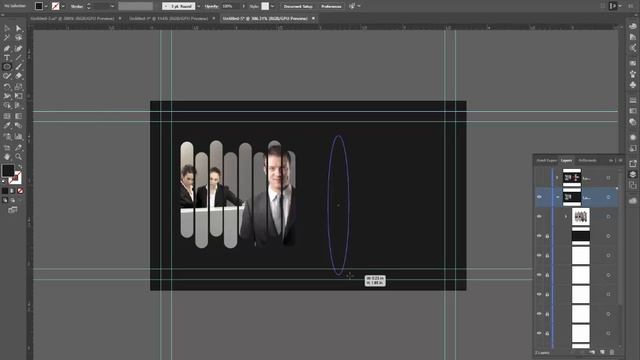Open the Stroke panel link
640x360 pixels.
77,6
